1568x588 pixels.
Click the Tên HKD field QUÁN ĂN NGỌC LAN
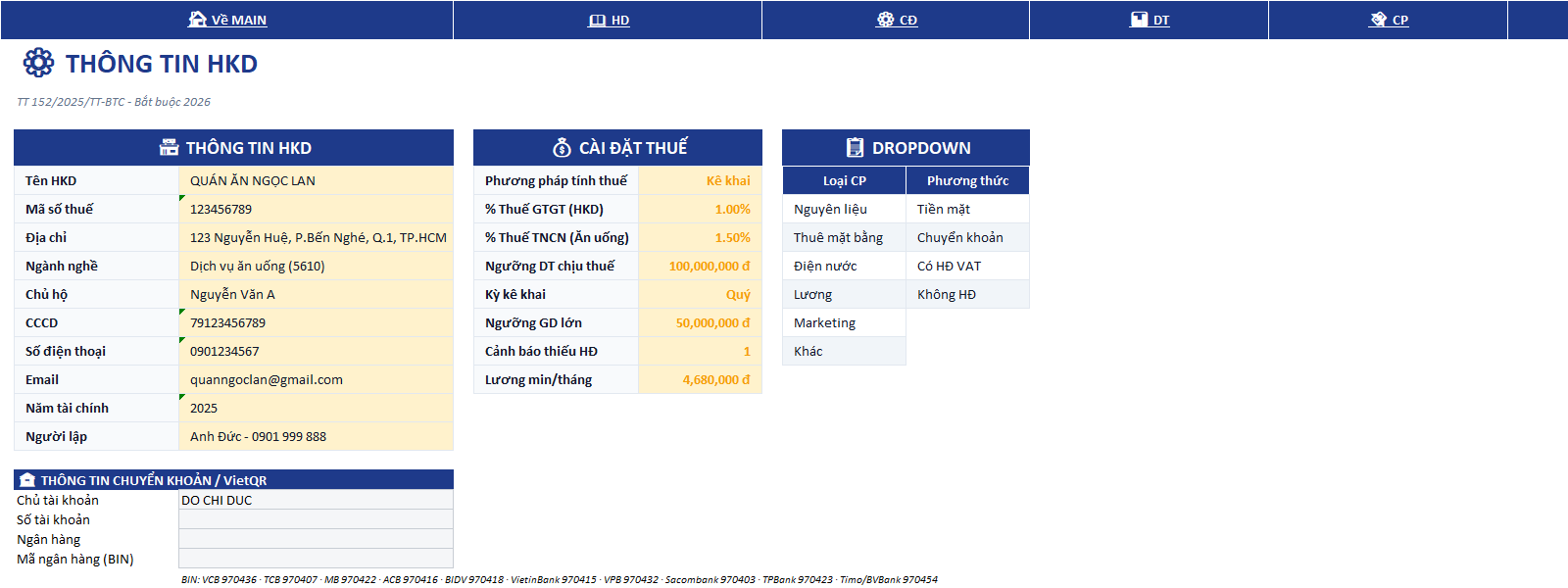coord(316,180)
